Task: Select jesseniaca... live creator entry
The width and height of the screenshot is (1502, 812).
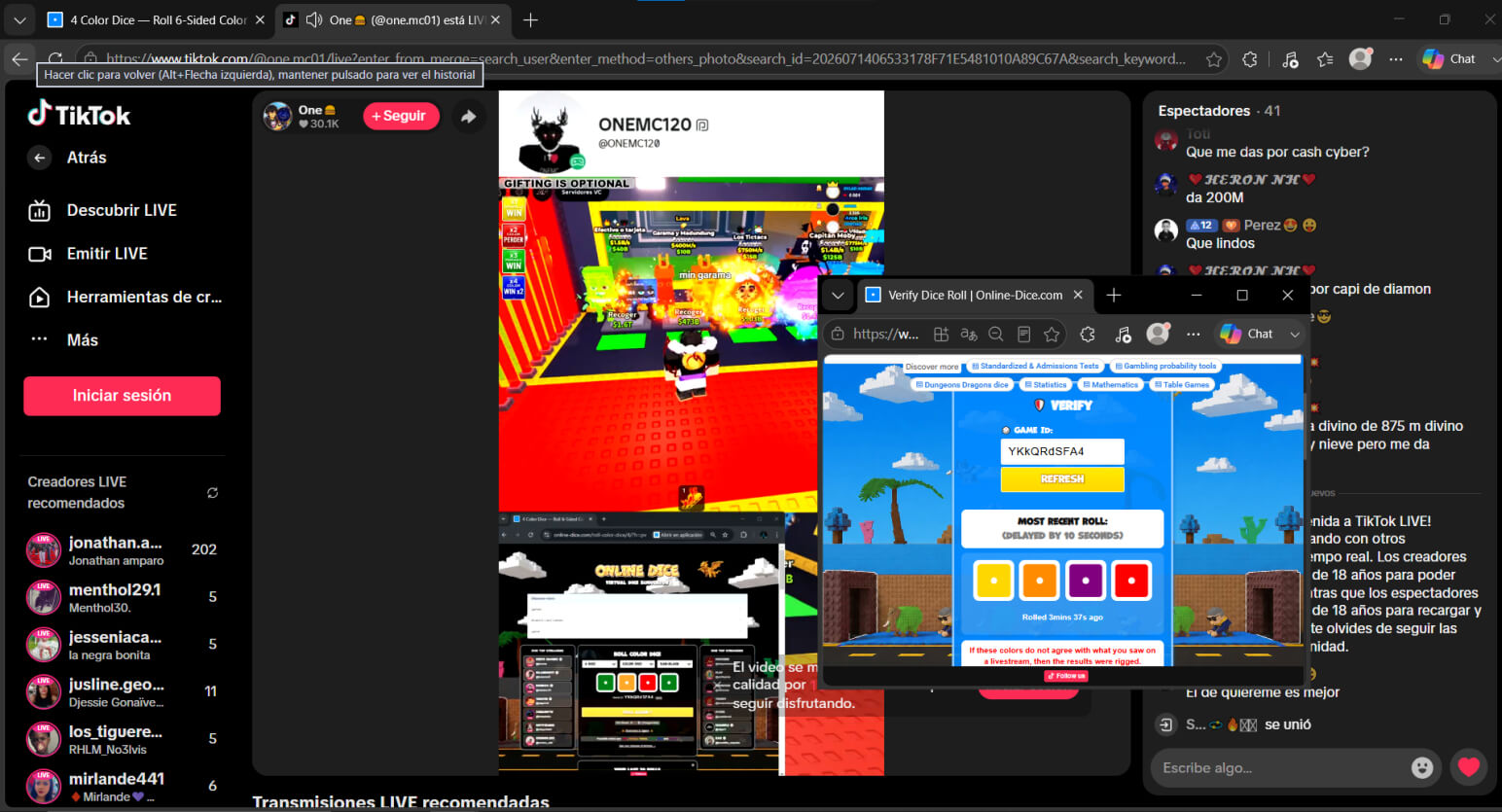Action: pyautogui.click(x=123, y=645)
